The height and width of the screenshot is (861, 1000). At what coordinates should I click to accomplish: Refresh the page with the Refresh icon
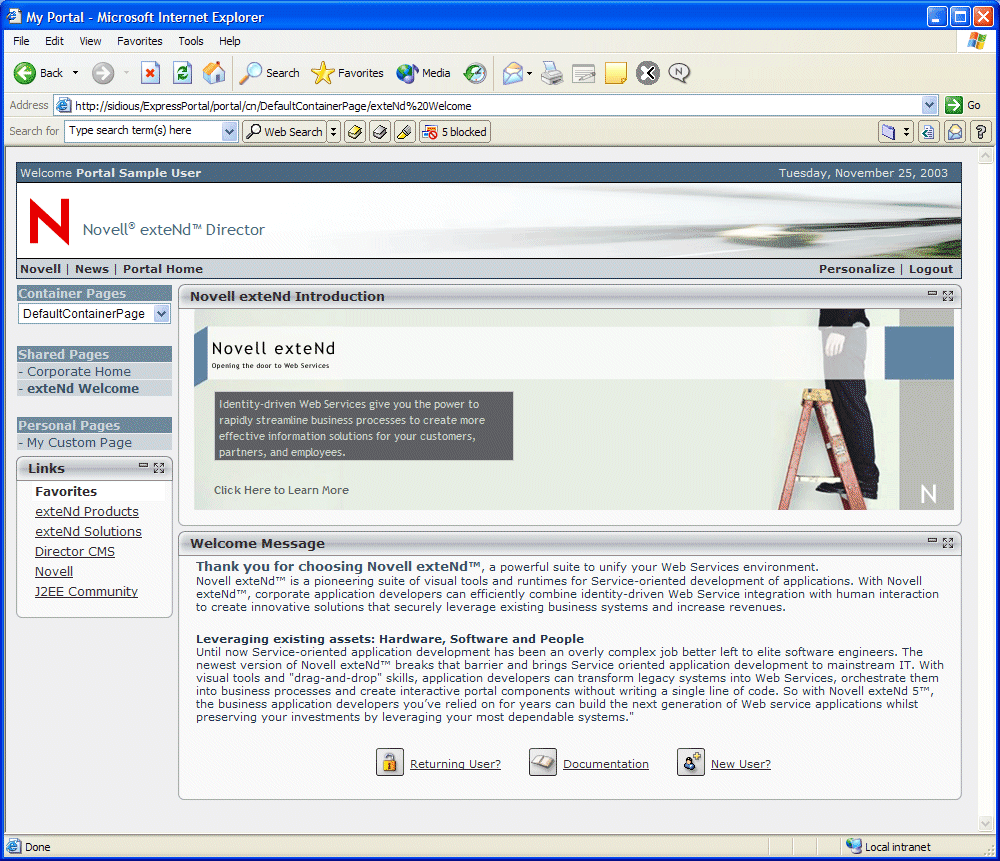point(182,73)
